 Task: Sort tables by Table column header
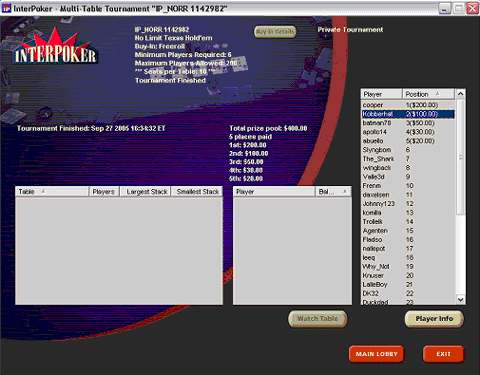[x=52, y=192]
